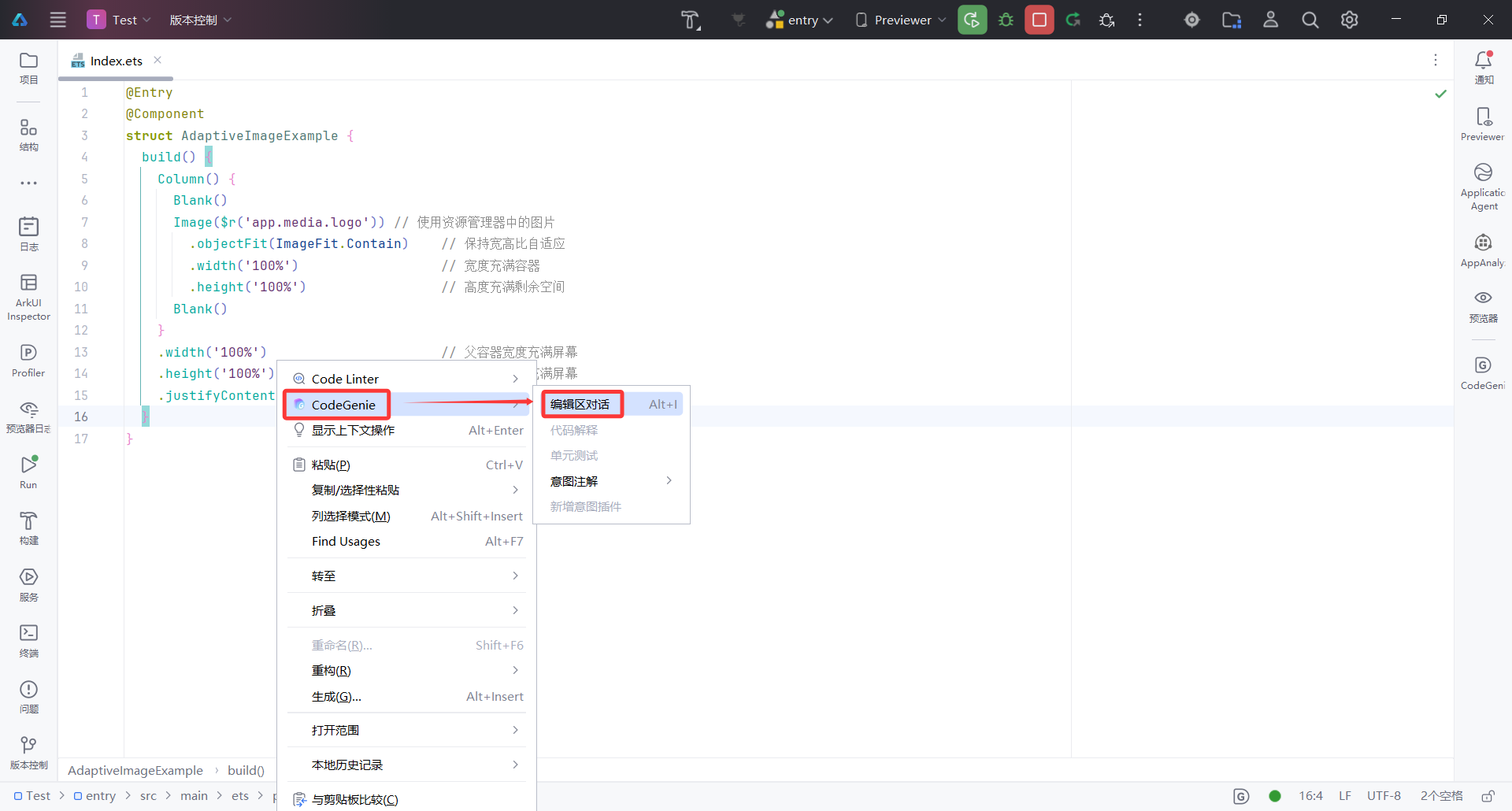Click the CodeGenie status bar icon
This screenshot has height=811, width=1512.
tap(1241, 796)
